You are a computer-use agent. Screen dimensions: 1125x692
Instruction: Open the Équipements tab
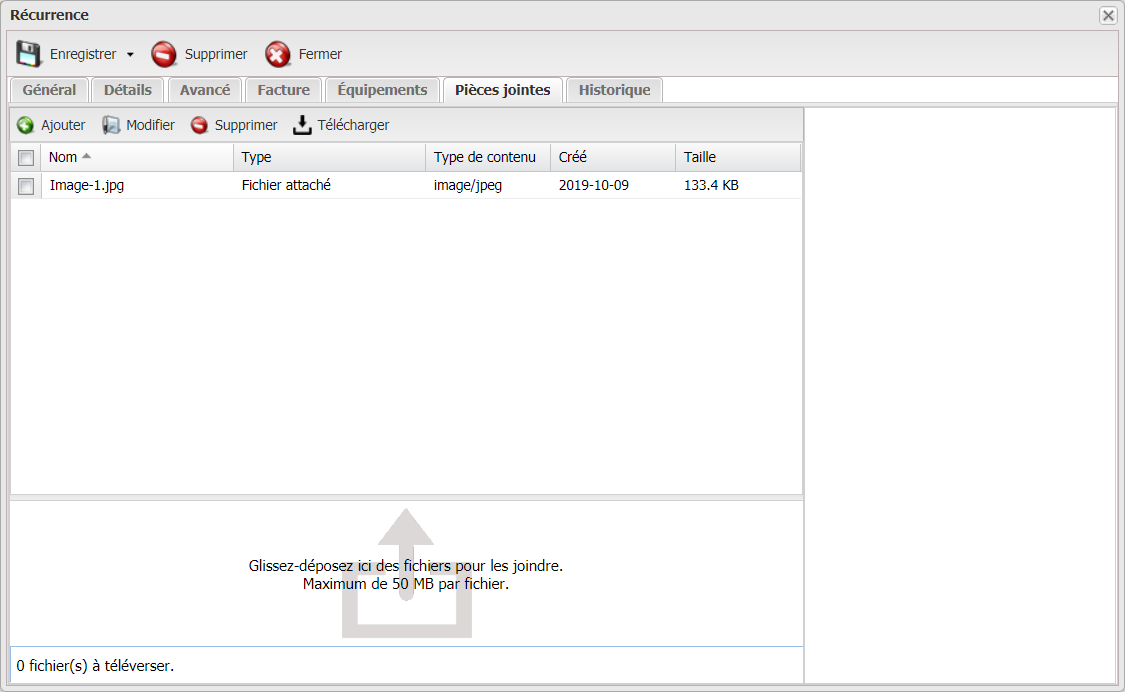pyautogui.click(x=382, y=90)
